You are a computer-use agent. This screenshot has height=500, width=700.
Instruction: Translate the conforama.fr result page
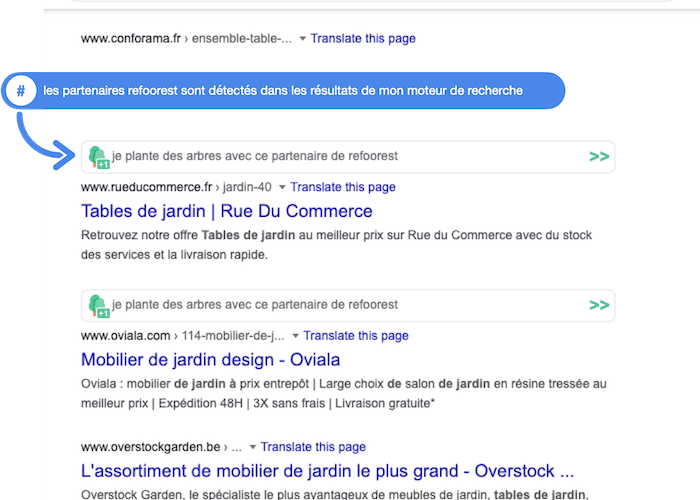click(x=363, y=38)
